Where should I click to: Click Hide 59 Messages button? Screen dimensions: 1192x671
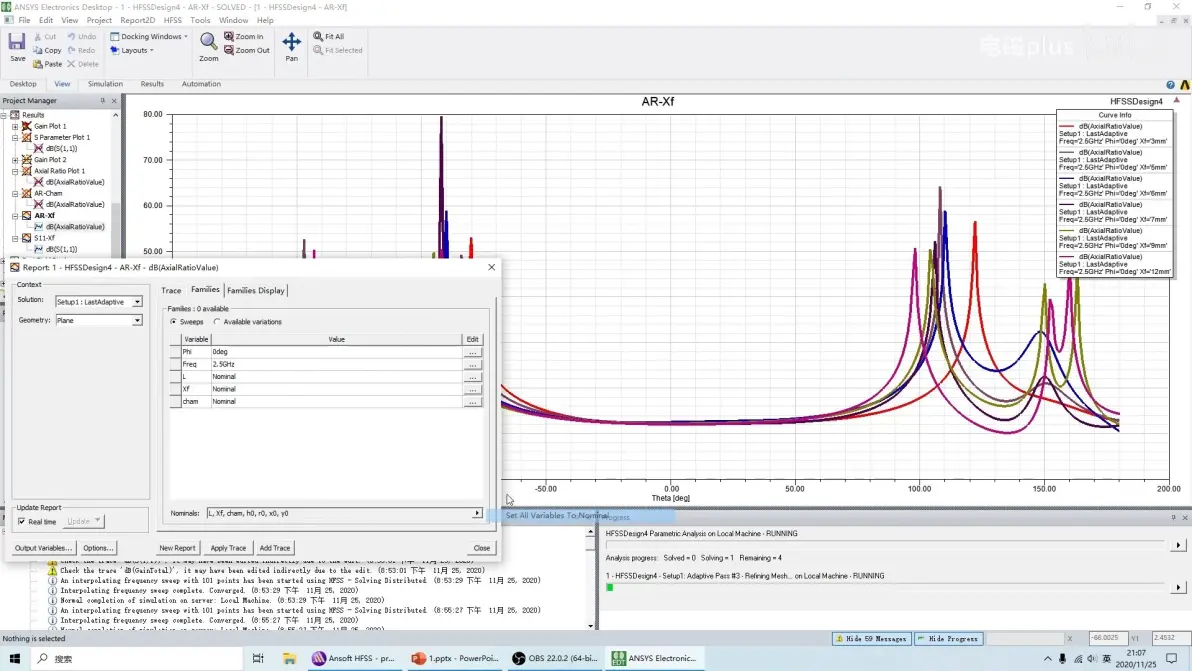871,639
